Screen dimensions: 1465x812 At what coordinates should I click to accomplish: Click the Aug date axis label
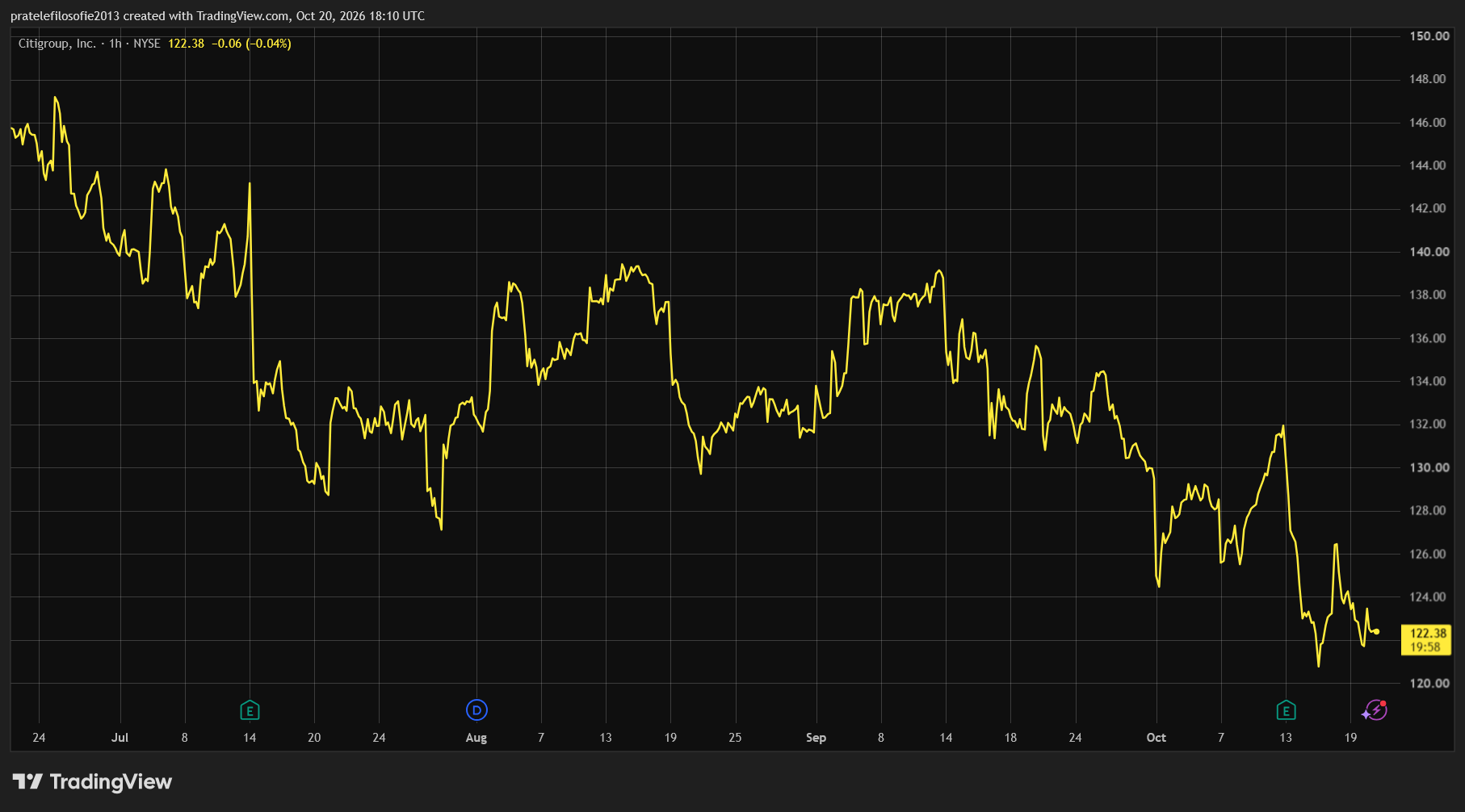[x=476, y=738]
